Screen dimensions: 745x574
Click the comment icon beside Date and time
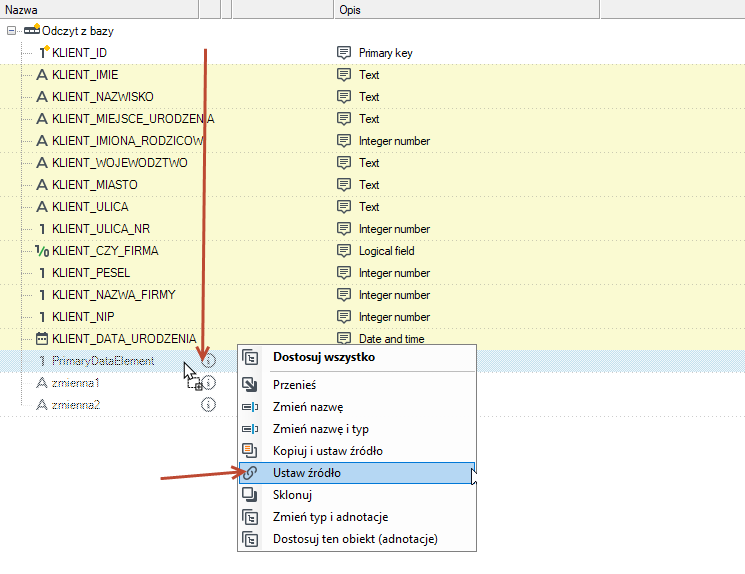(x=344, y=338)
